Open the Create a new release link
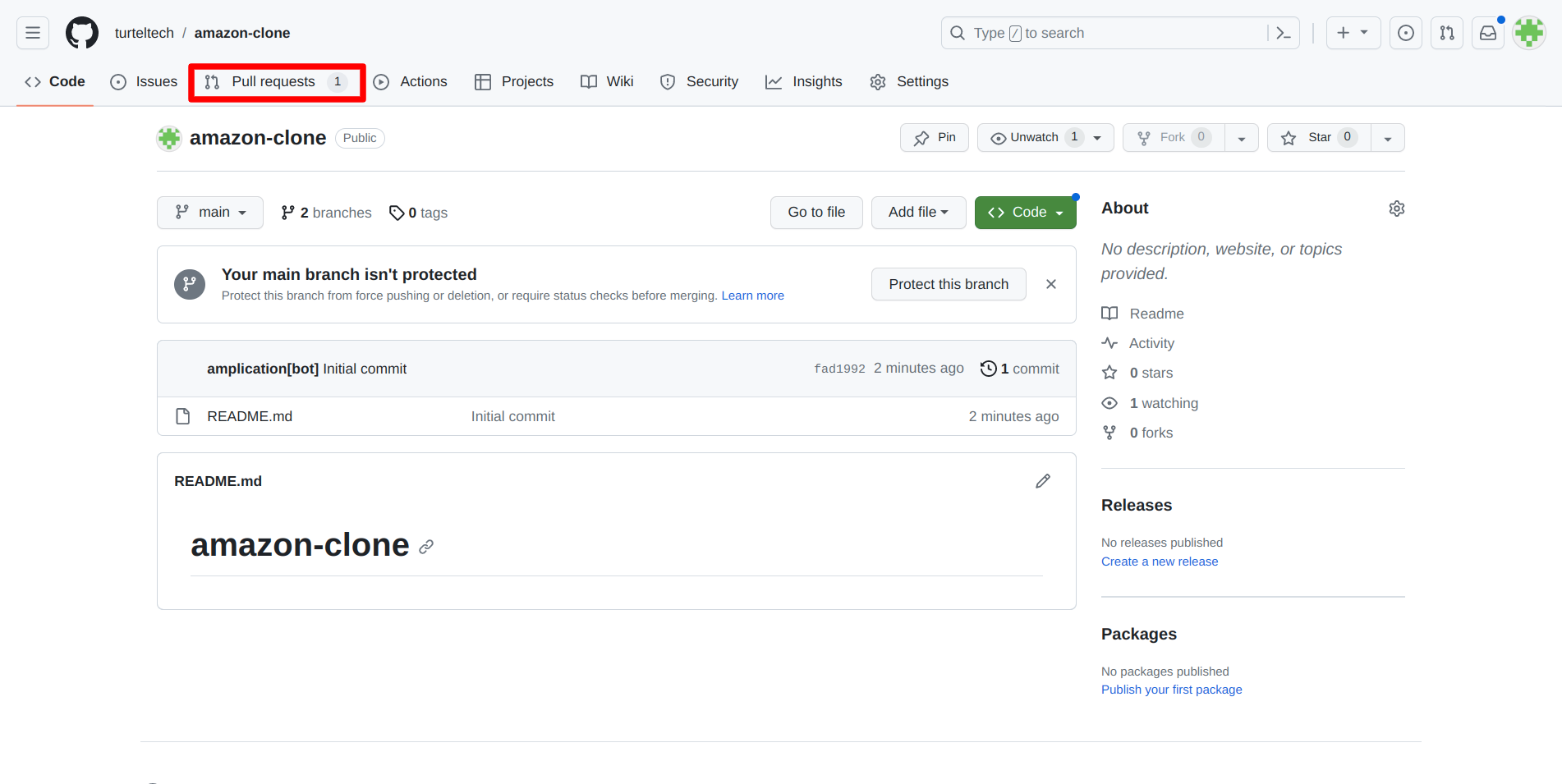 (x=1160, y=561)
